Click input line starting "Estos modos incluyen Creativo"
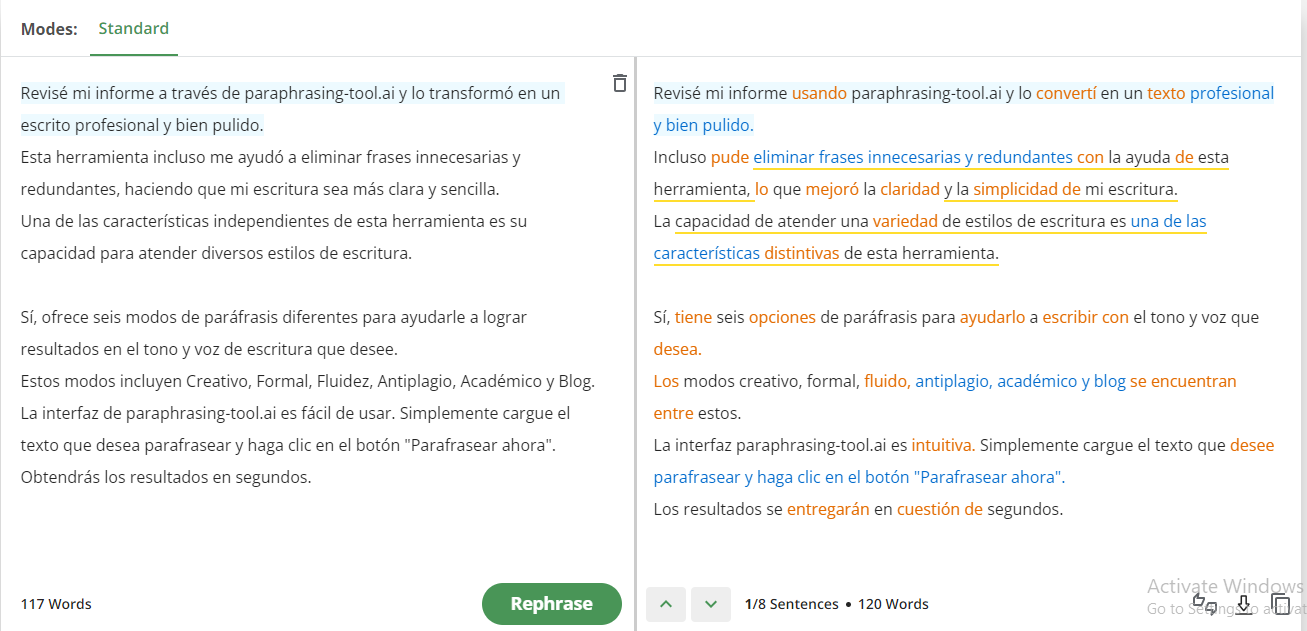 tap(308, 381)
